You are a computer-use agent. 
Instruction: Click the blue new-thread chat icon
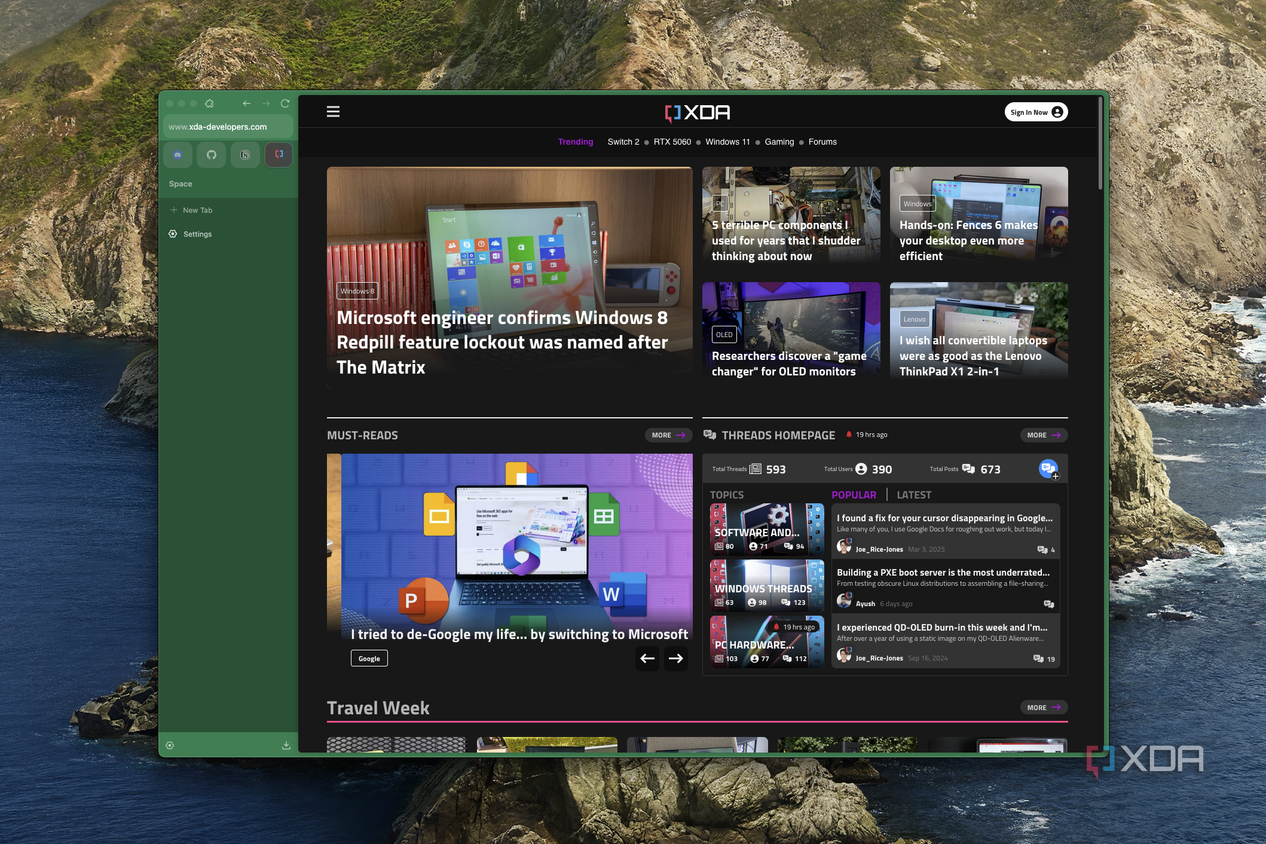point(1048,468)
